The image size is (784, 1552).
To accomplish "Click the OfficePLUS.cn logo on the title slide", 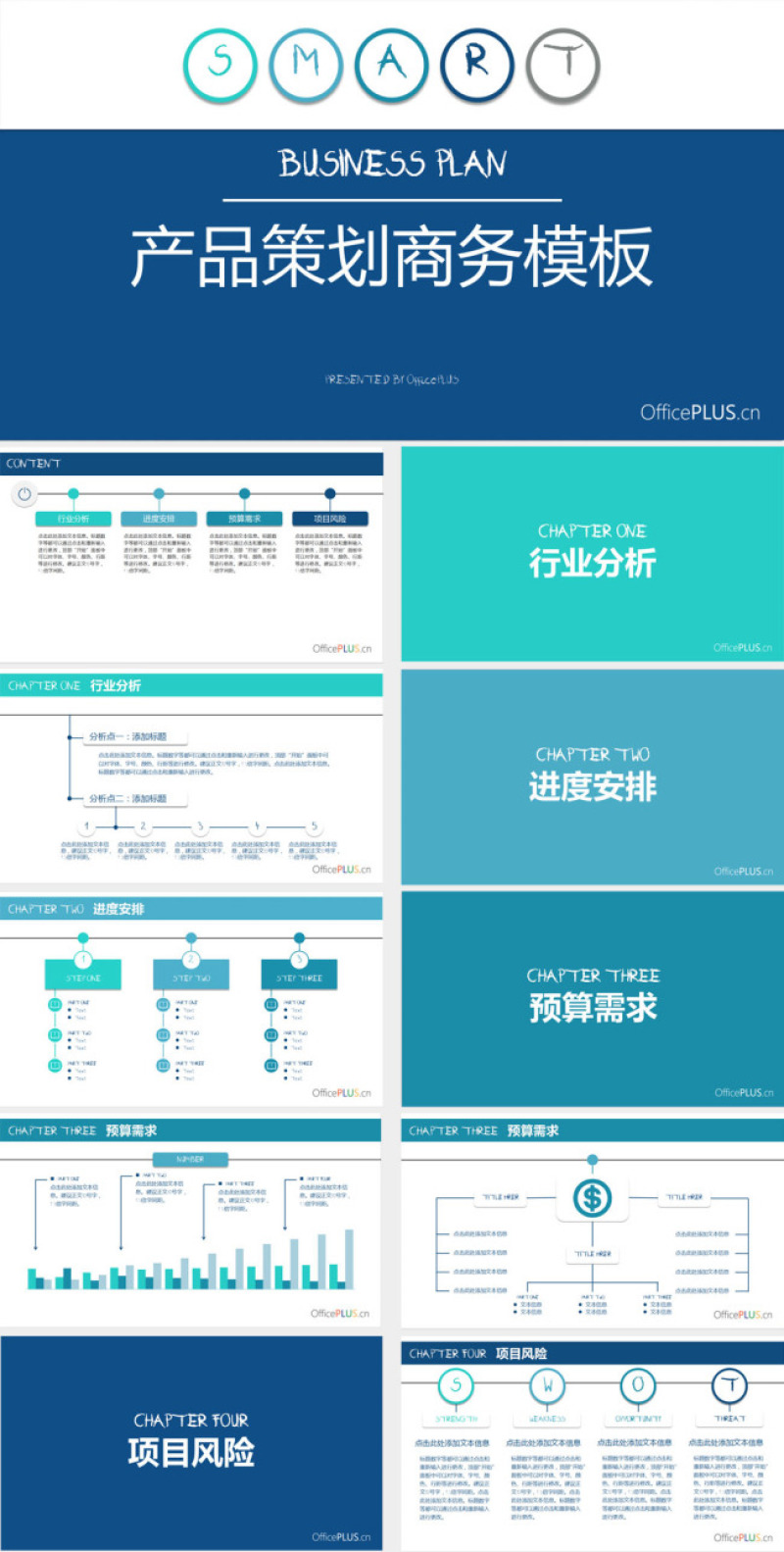I will 700,413.
